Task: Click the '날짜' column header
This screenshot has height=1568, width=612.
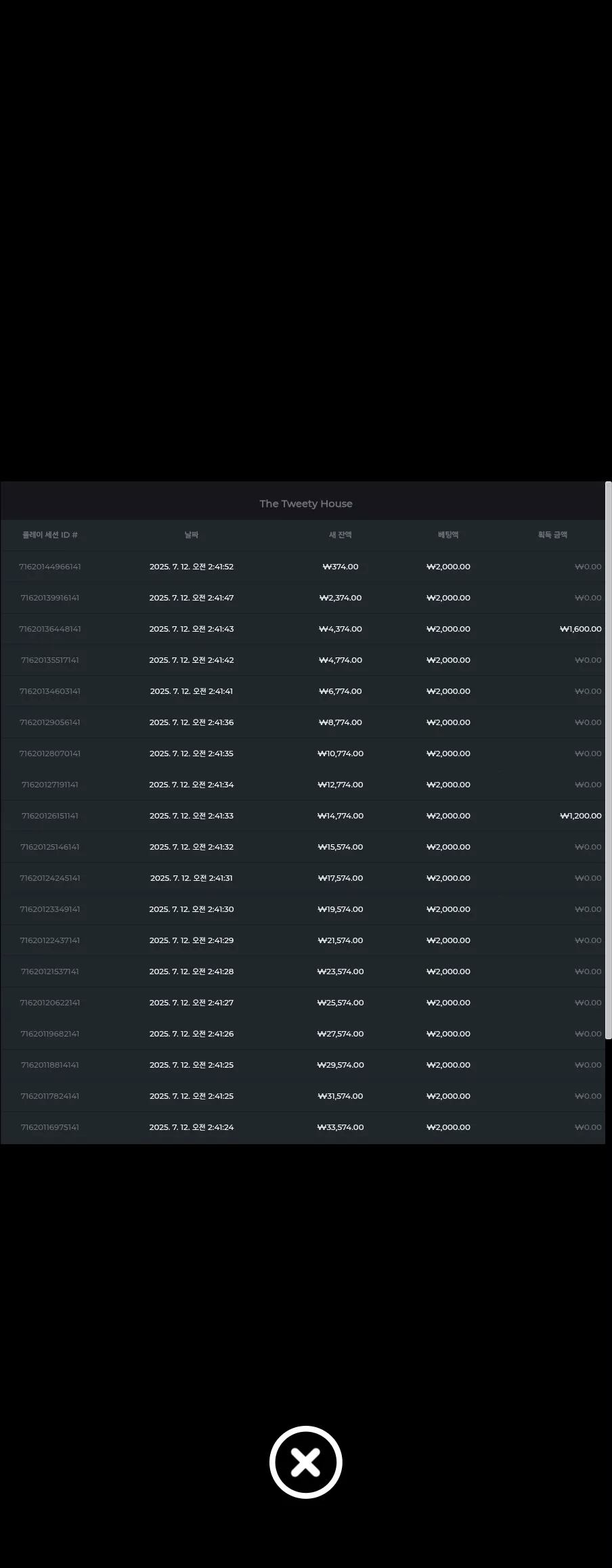Action: click(x=192, y=535)
